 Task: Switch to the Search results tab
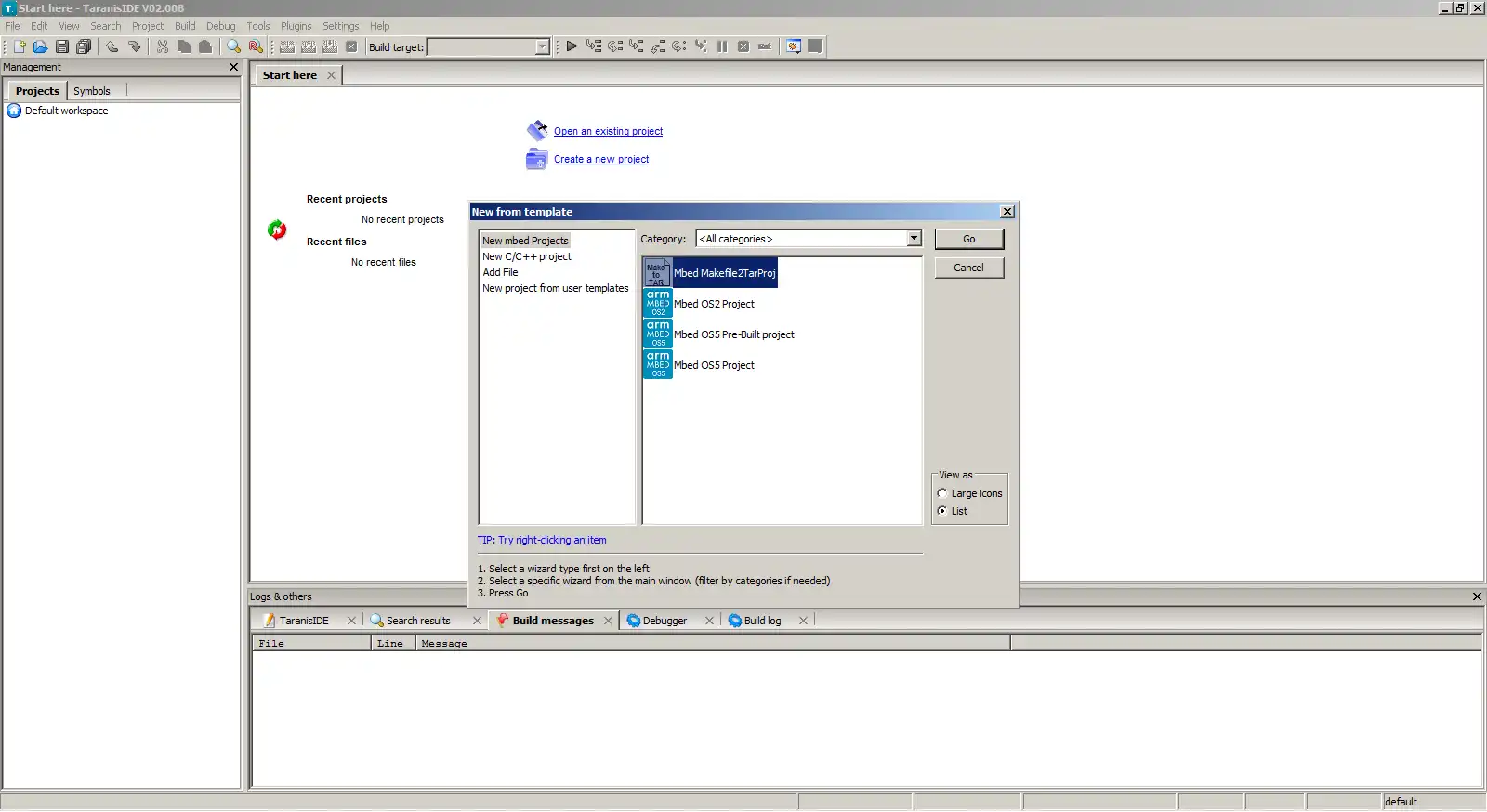click(418, 621)
